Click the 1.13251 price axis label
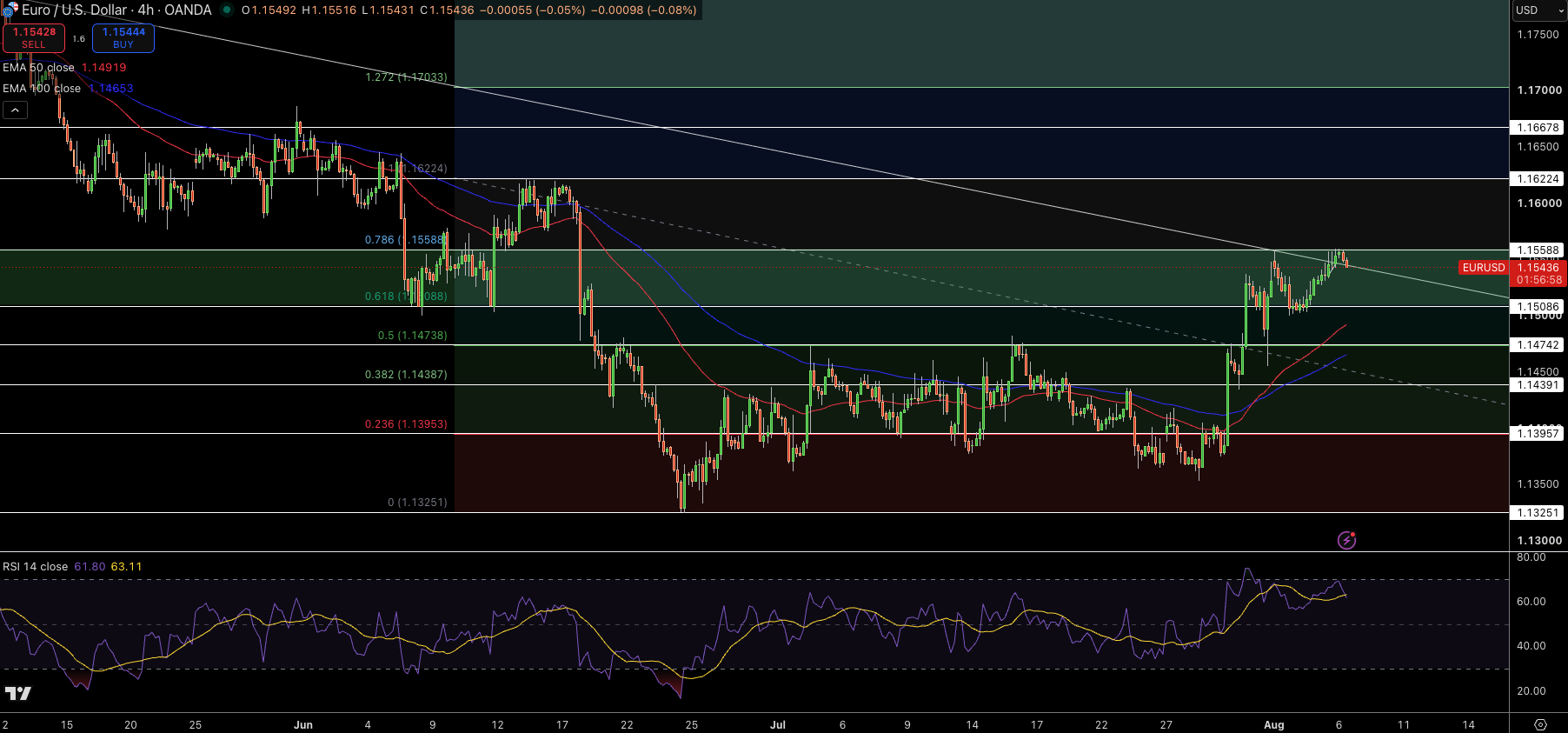The width and height of the screenshot is (1568, 733). pyautogui.click(x=1538, y=513)
